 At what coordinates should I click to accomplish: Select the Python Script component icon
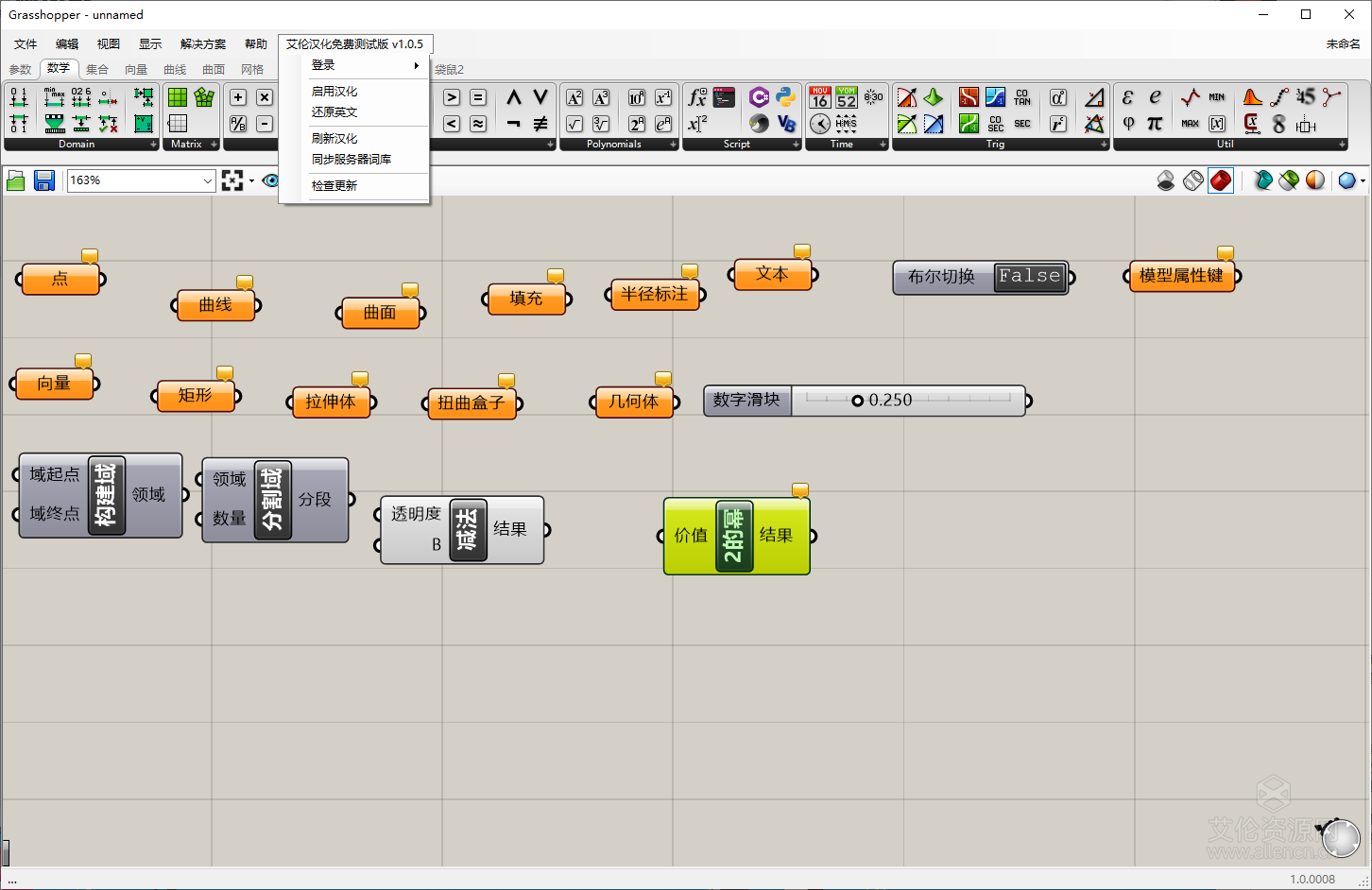785,97
